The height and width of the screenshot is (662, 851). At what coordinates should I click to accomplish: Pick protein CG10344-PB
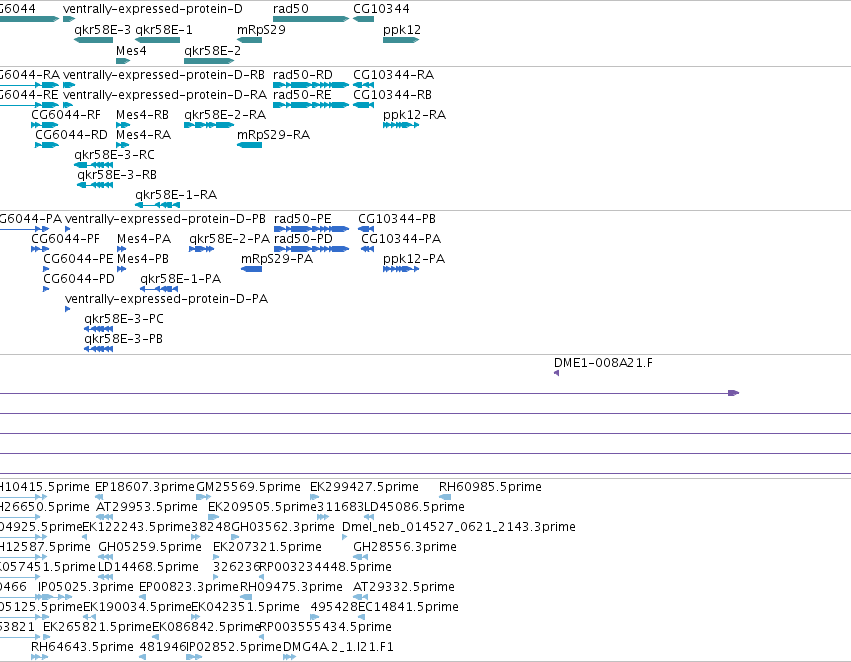[x=397, y=219]
